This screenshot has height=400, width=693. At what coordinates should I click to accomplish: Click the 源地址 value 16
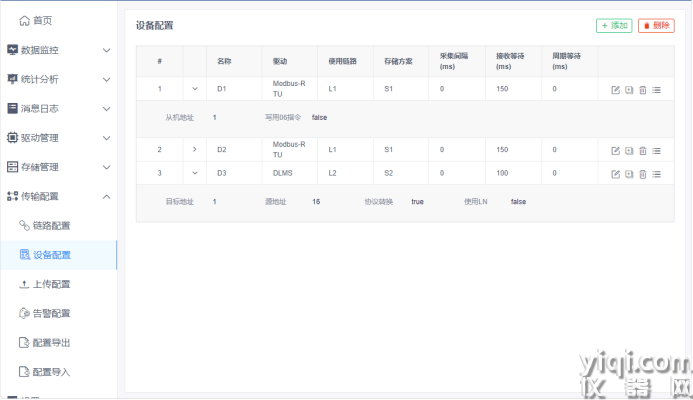316,202
